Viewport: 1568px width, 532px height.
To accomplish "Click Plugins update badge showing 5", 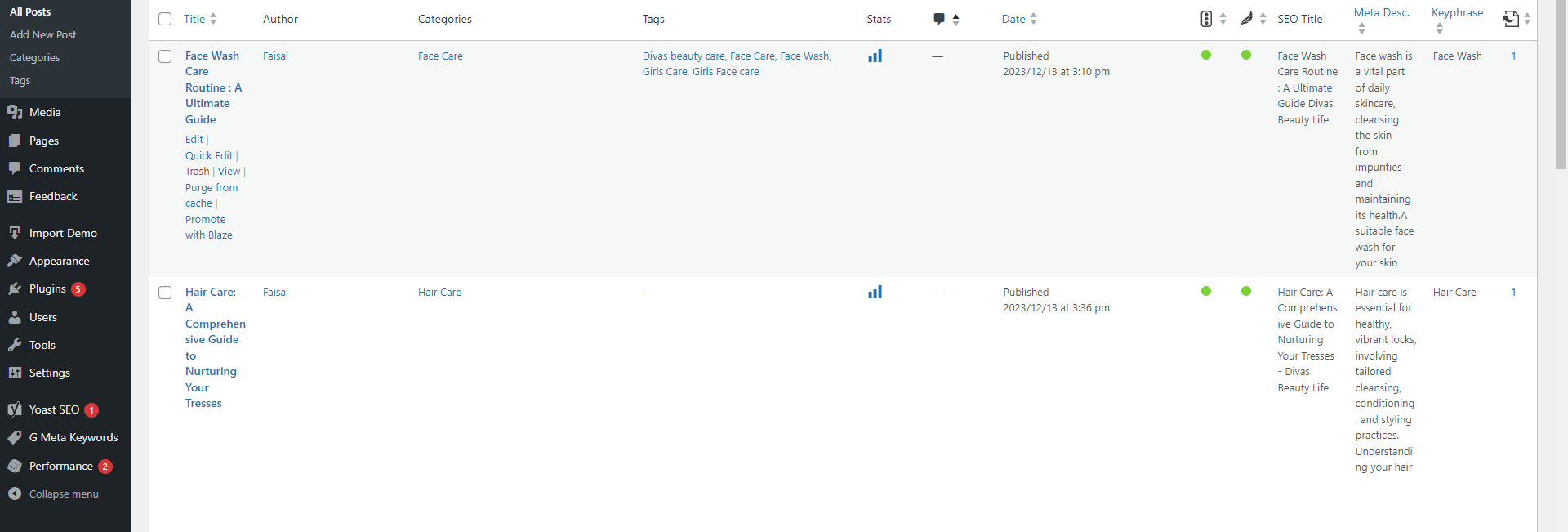I will click(x=78, y=289).
